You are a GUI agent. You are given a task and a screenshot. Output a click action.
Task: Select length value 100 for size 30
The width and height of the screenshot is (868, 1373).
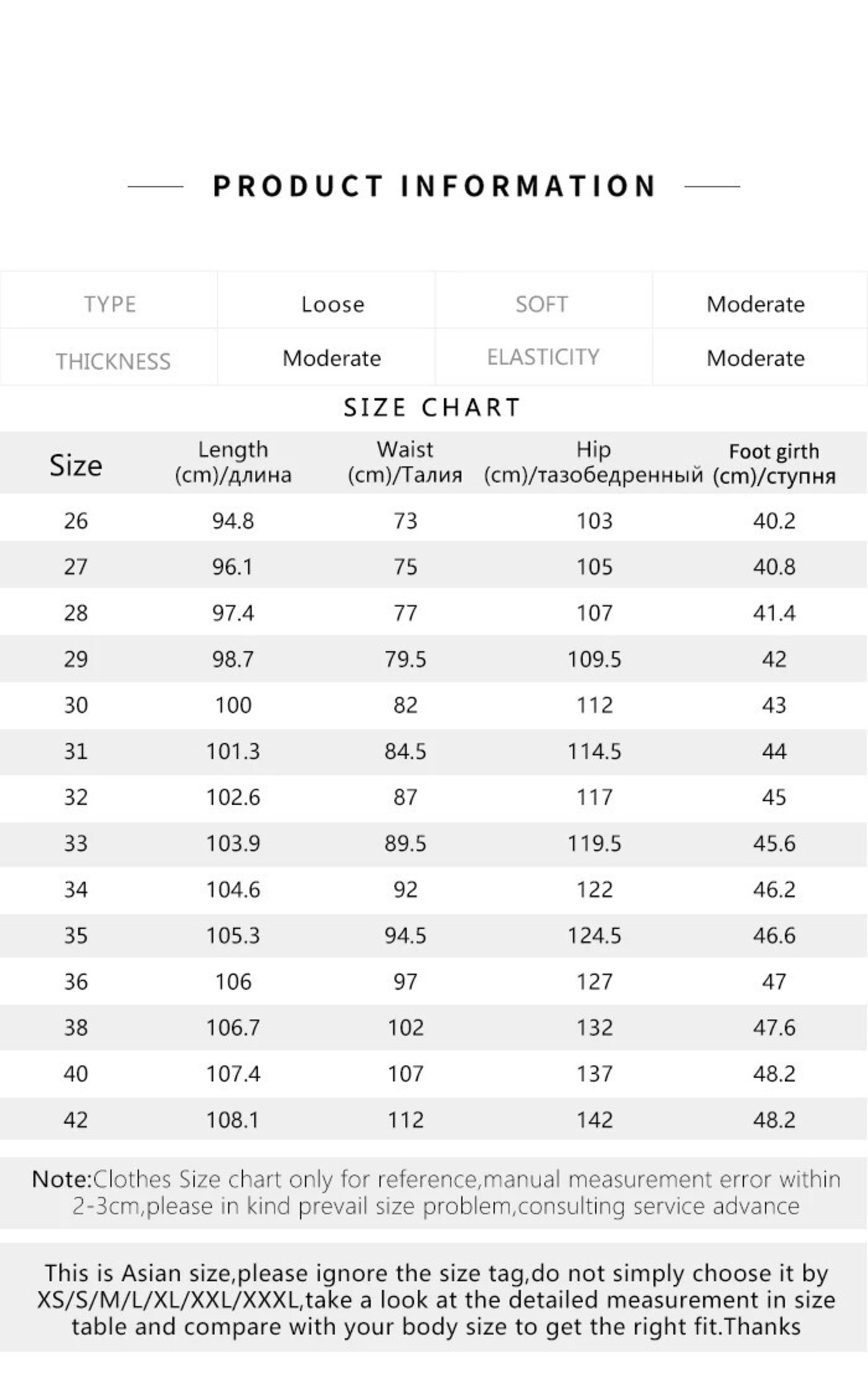(x=233, y=705)
